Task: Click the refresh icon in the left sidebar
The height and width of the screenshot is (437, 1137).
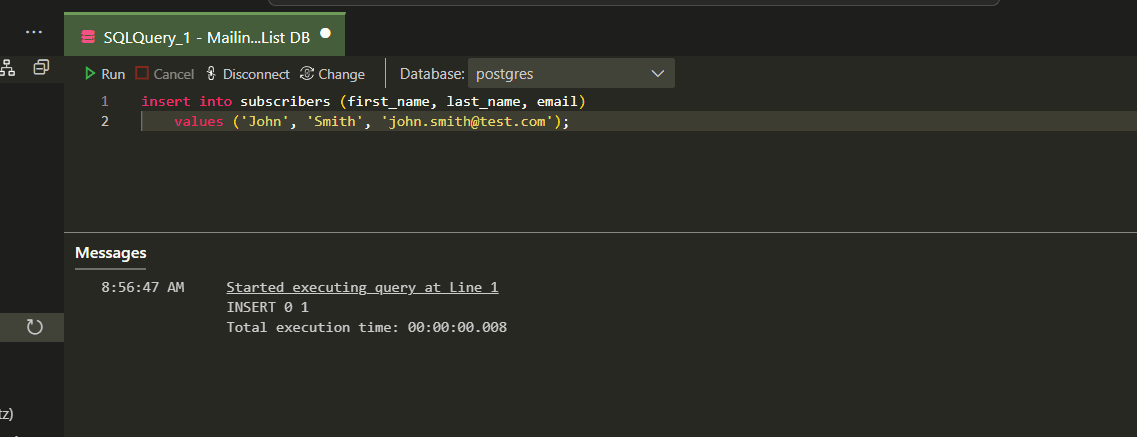Action: [34, 327]
